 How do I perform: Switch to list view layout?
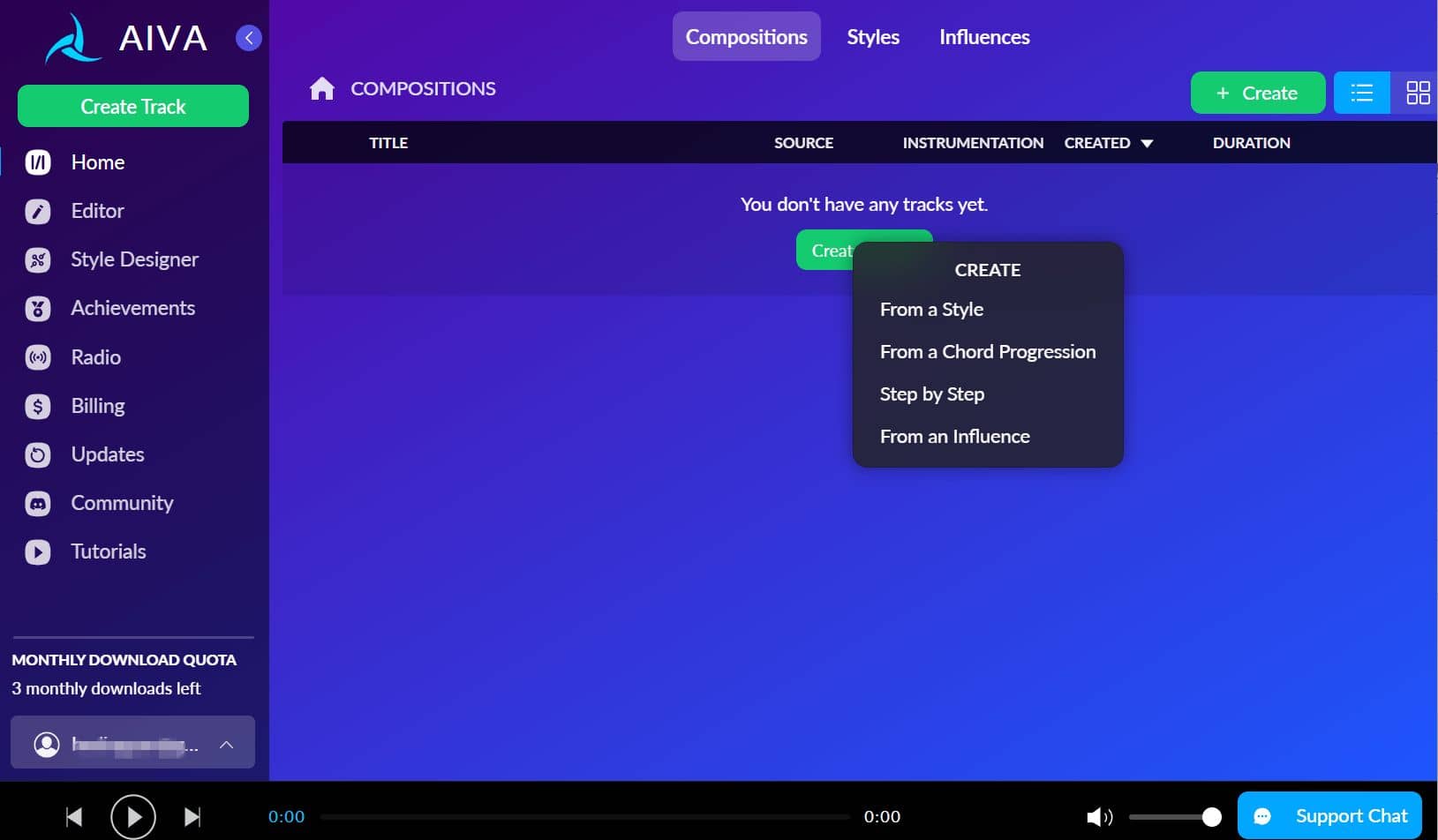(x=1361, y=93)
